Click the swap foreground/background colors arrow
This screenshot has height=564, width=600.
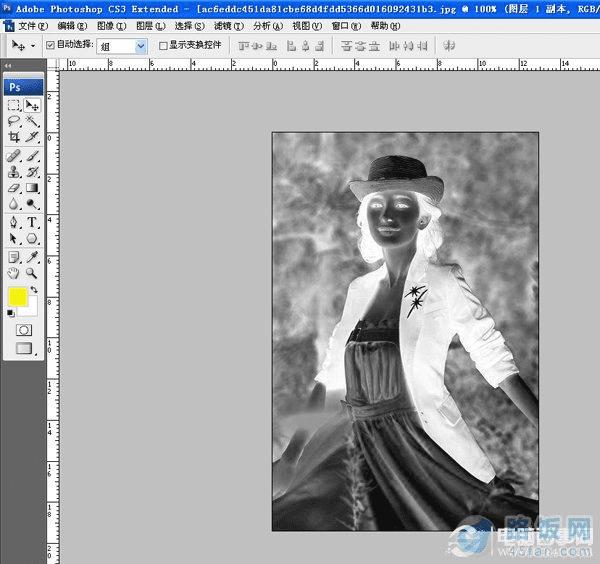tap(34, 289)
